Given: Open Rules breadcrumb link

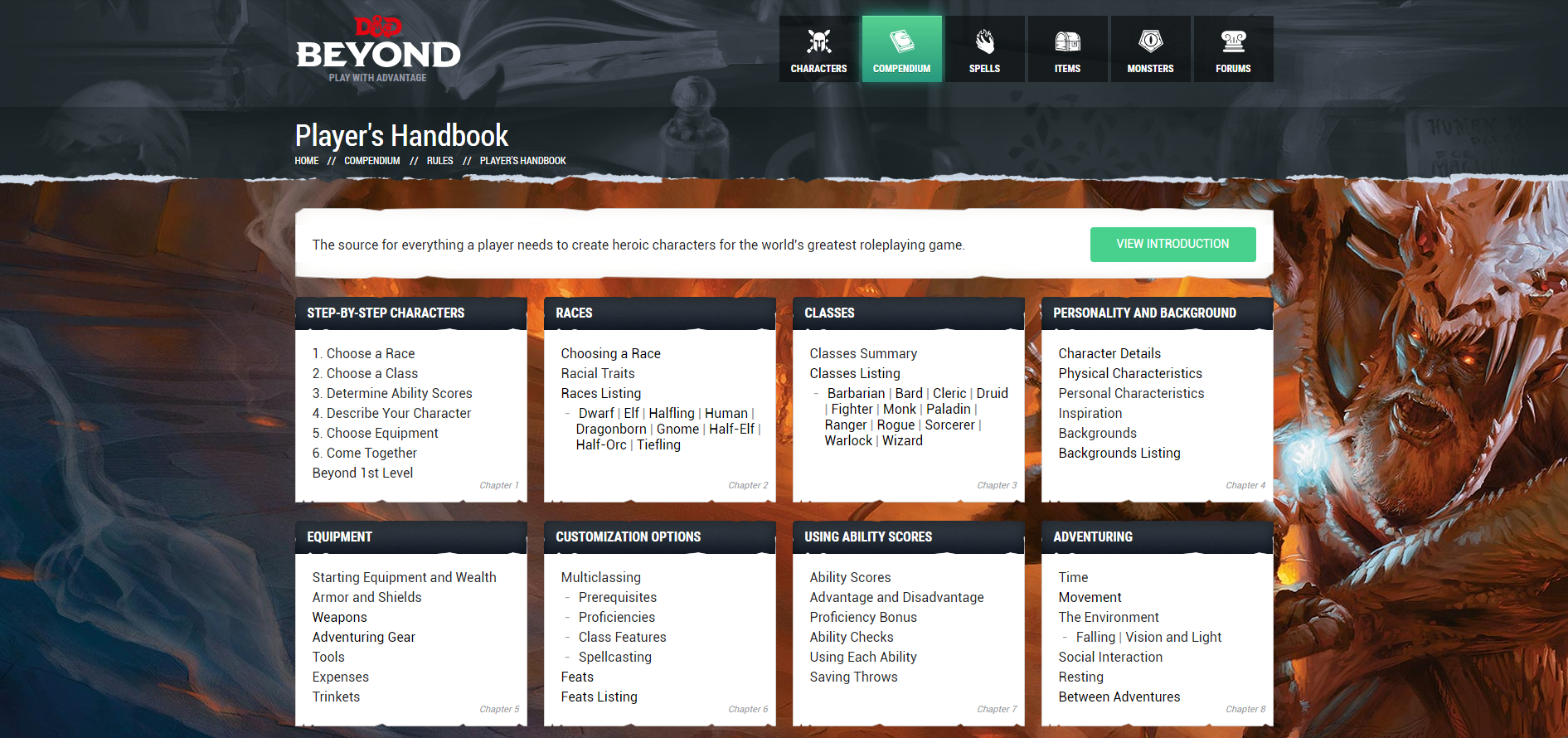Looking at the screenshot, I should 439,161.
